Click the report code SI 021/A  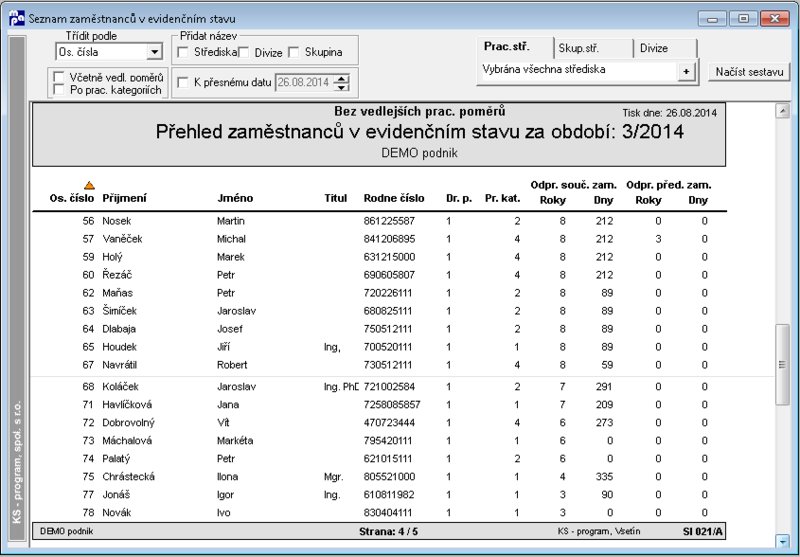point(703,531)
